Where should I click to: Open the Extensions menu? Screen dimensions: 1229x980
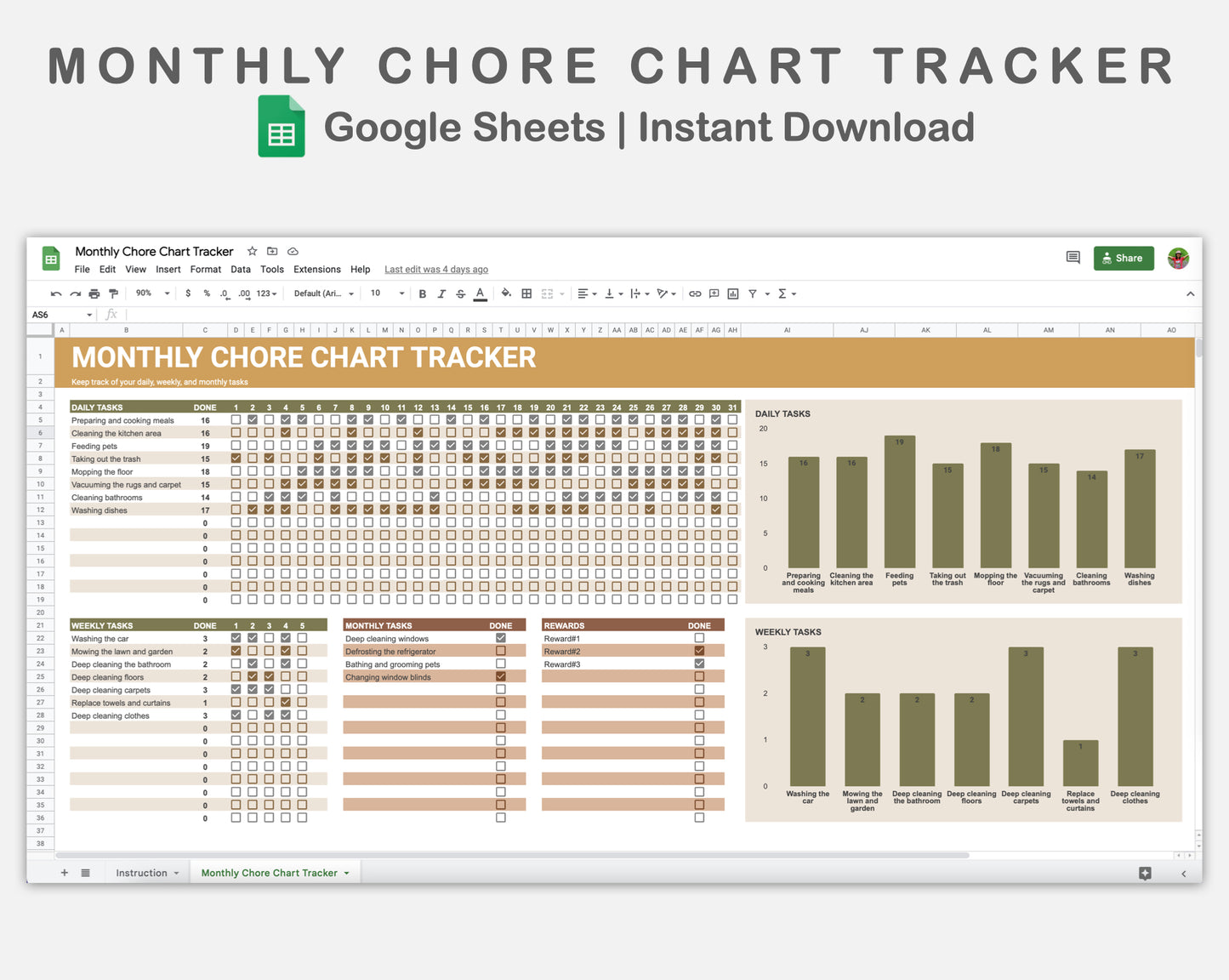pos(316,270)
